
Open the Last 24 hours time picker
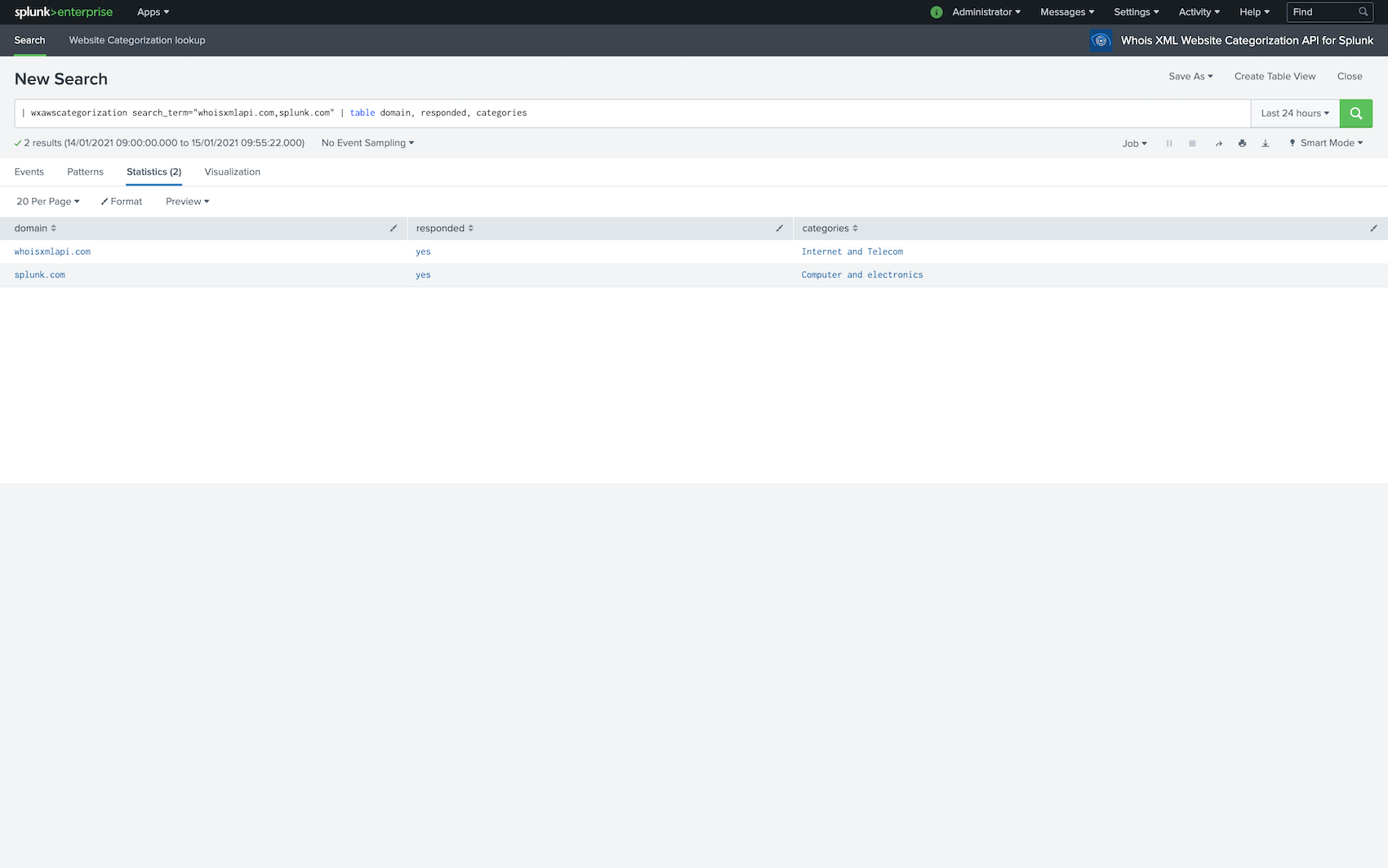1295,114
